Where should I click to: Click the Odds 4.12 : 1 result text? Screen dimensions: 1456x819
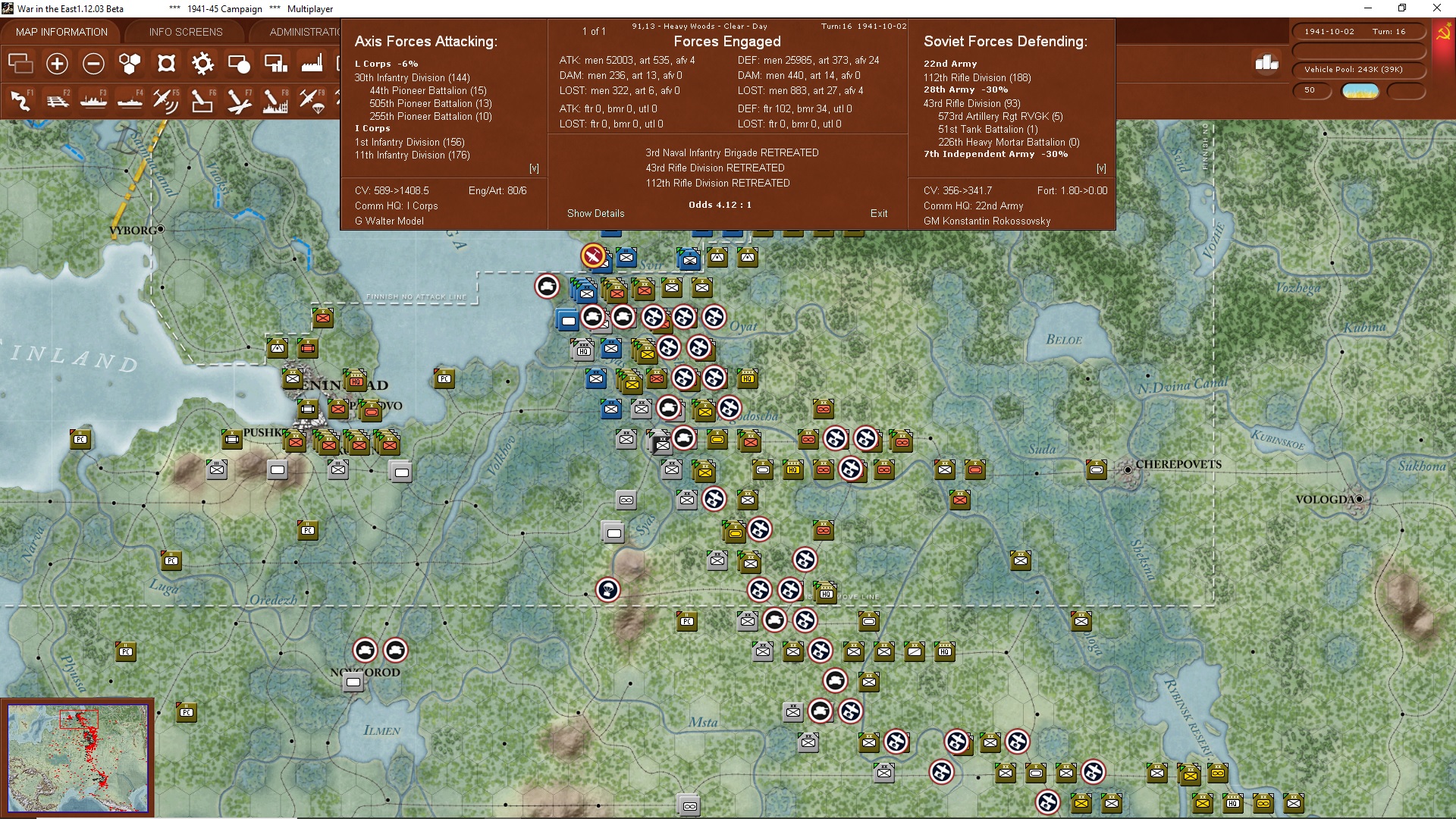point(720,205)
